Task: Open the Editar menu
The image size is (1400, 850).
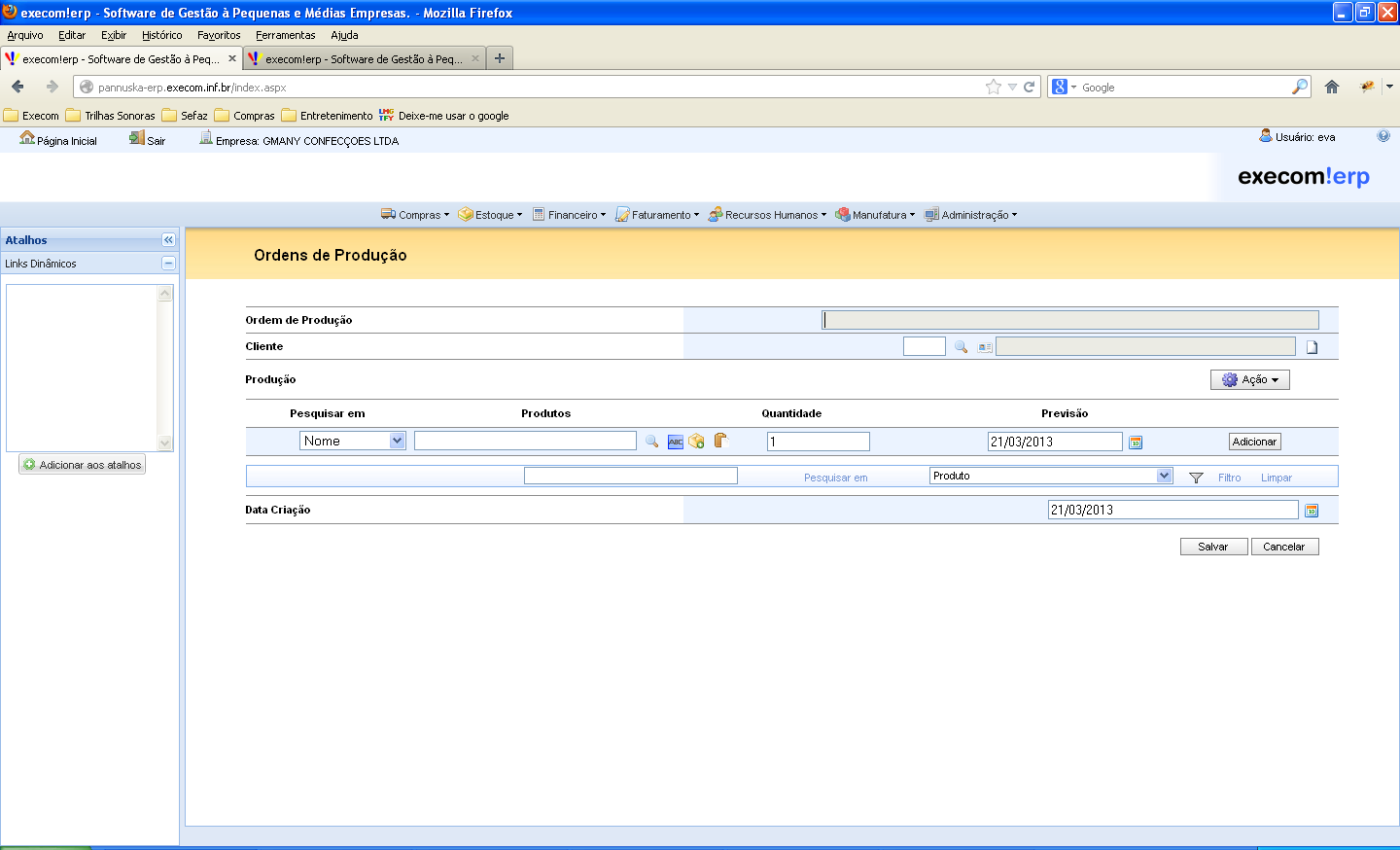Action: click(72, 35)
